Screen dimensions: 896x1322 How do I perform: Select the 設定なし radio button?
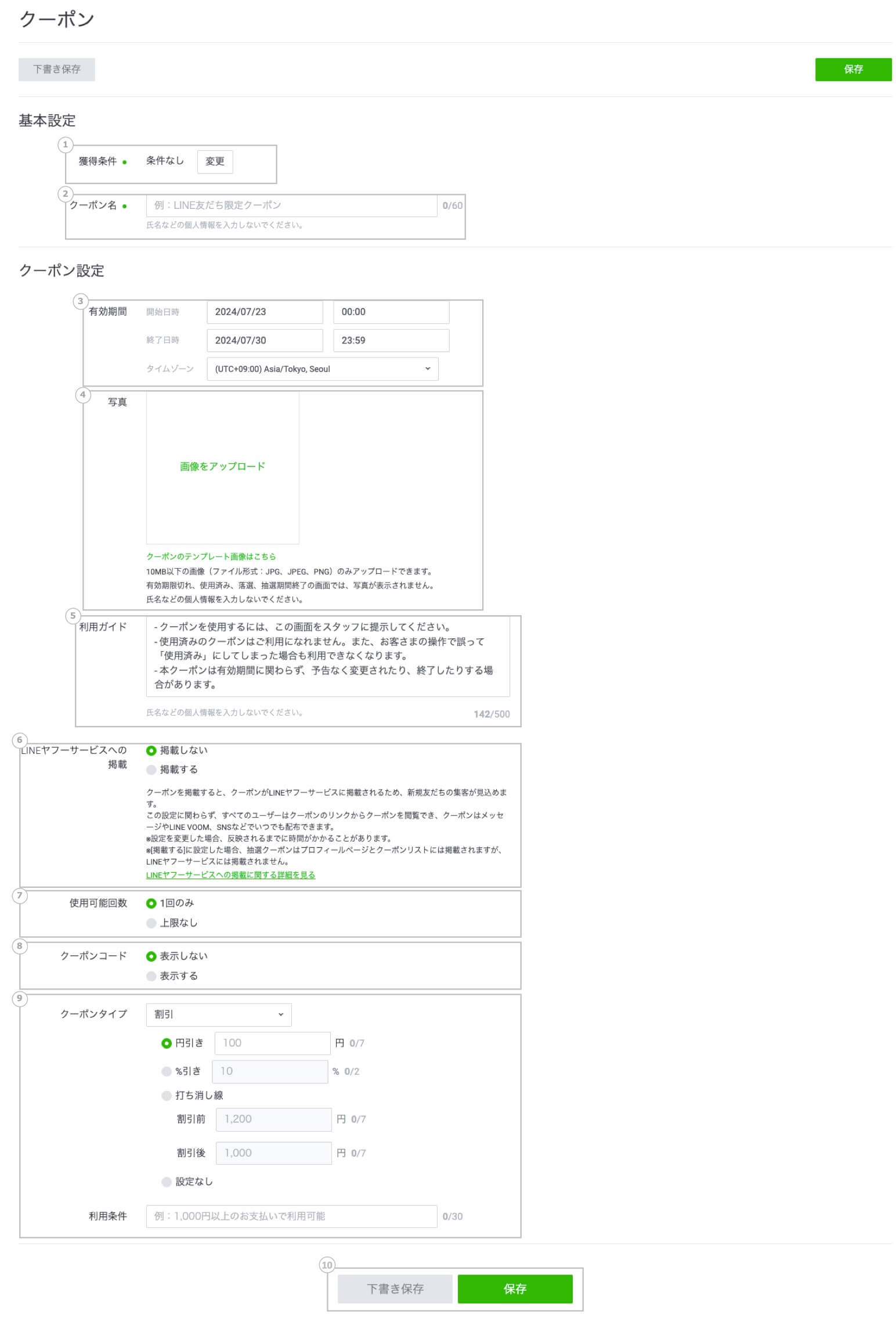(x=167, y=1182)
